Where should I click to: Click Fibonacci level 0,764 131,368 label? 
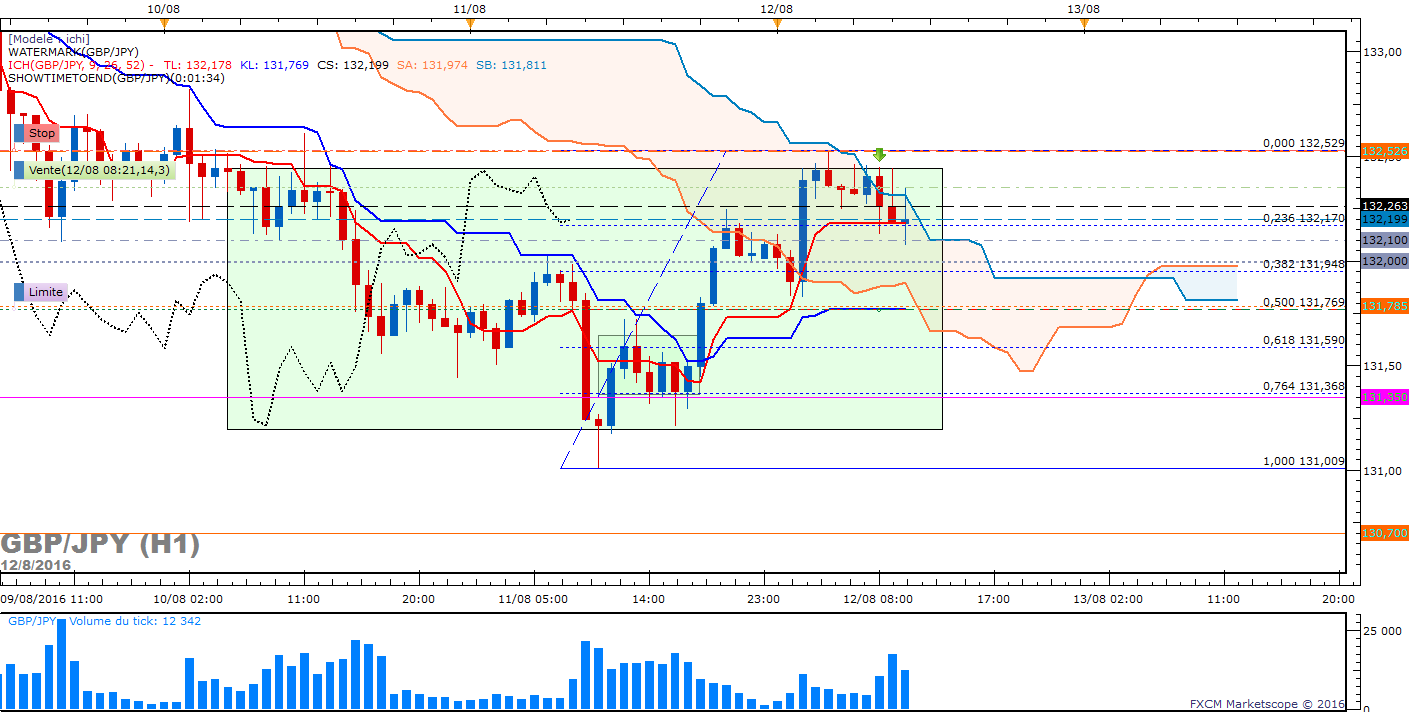tap(1303, 386)
